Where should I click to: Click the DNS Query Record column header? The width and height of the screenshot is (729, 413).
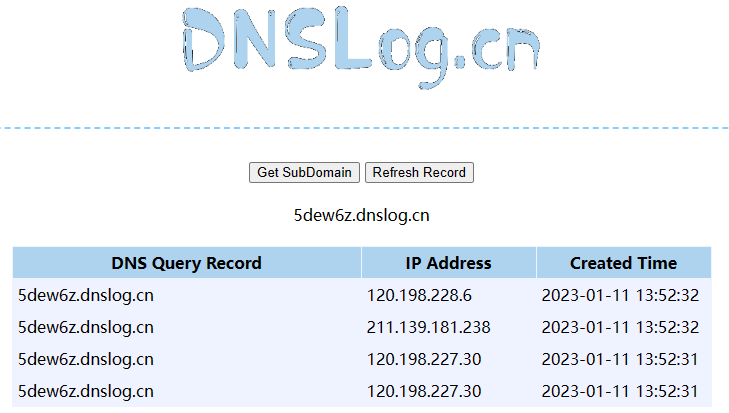186,263
